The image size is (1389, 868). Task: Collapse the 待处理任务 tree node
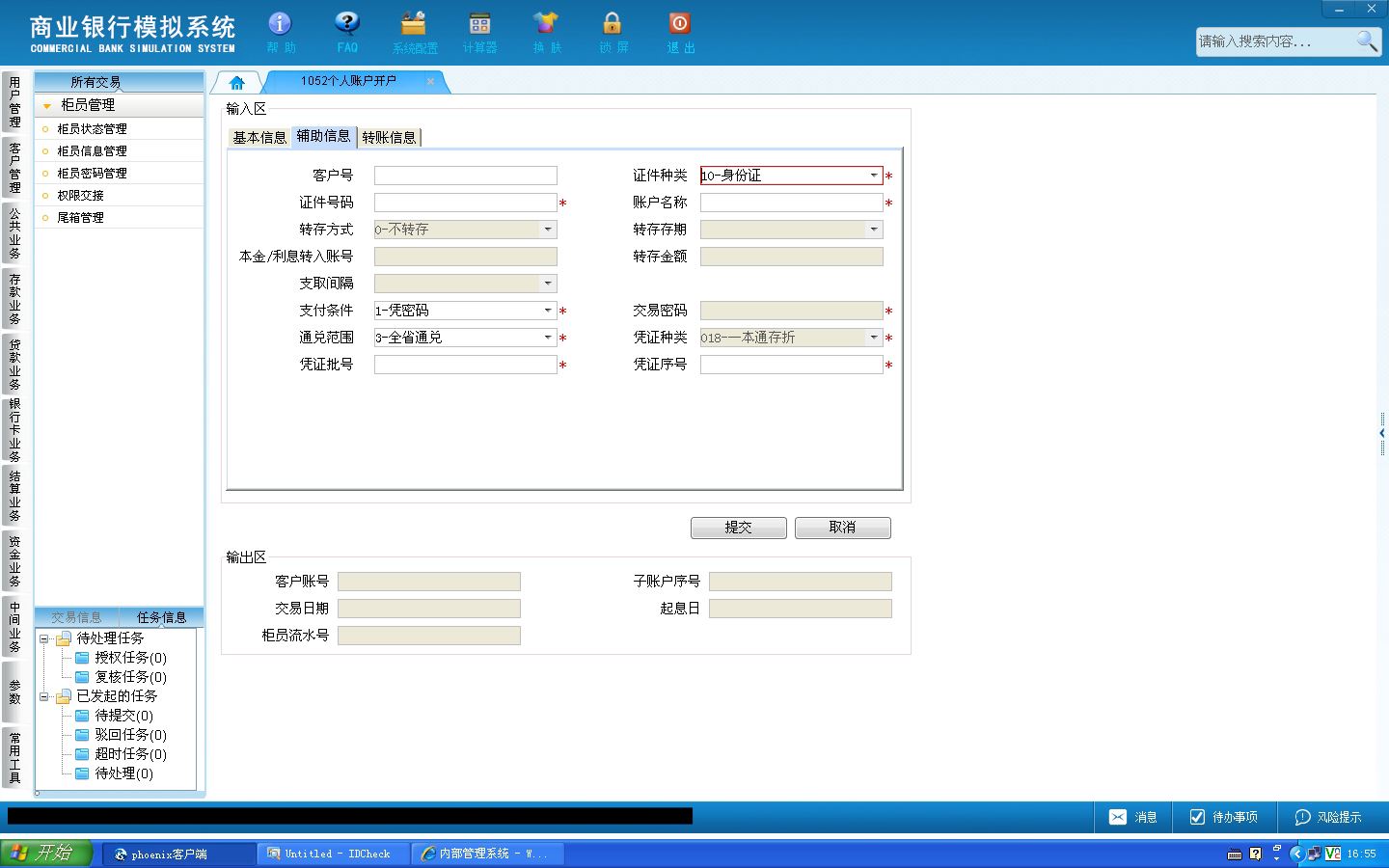point(43,638)
